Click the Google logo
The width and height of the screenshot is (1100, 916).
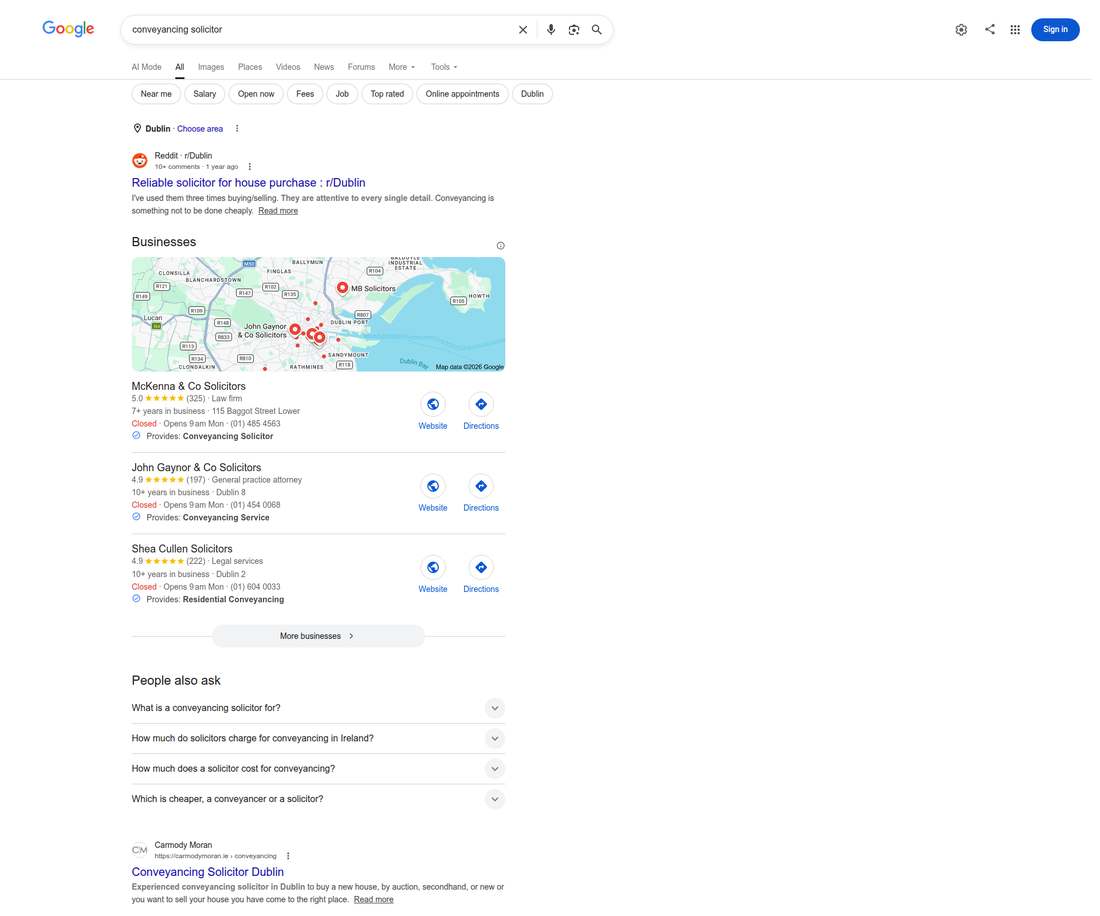coord(68,29)
